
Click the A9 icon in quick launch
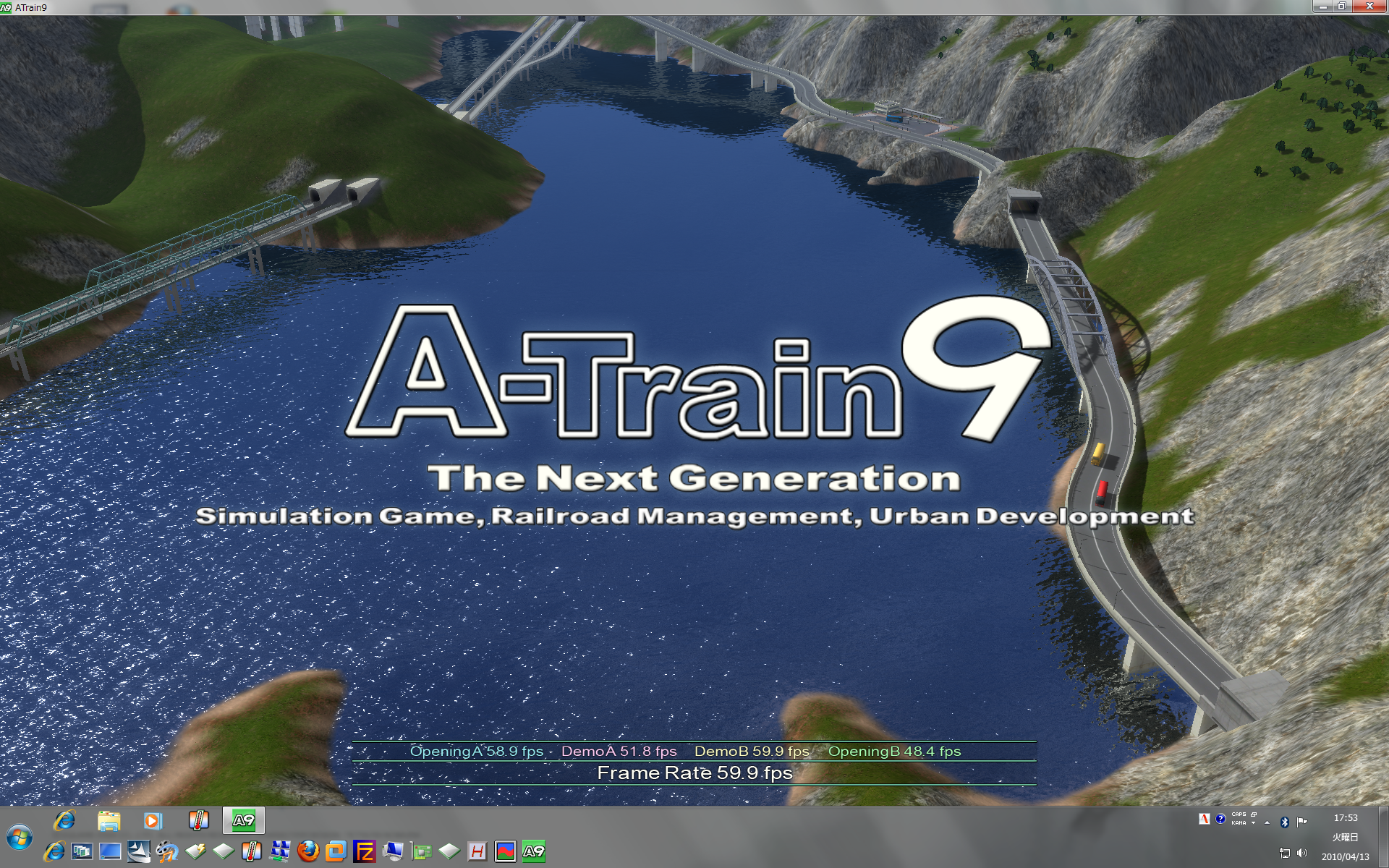point(533,851)
